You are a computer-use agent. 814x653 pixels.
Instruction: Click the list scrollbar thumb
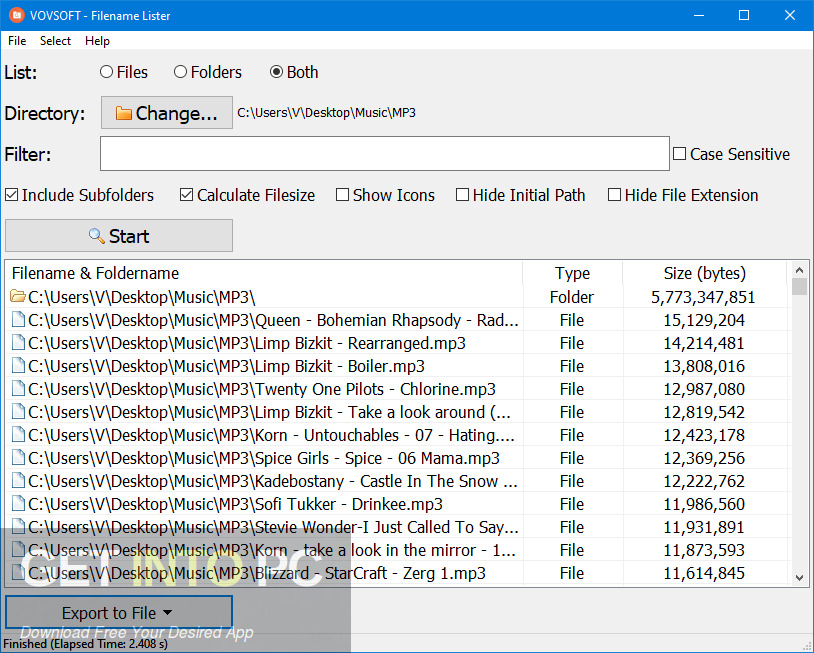[x=799, y=287]
